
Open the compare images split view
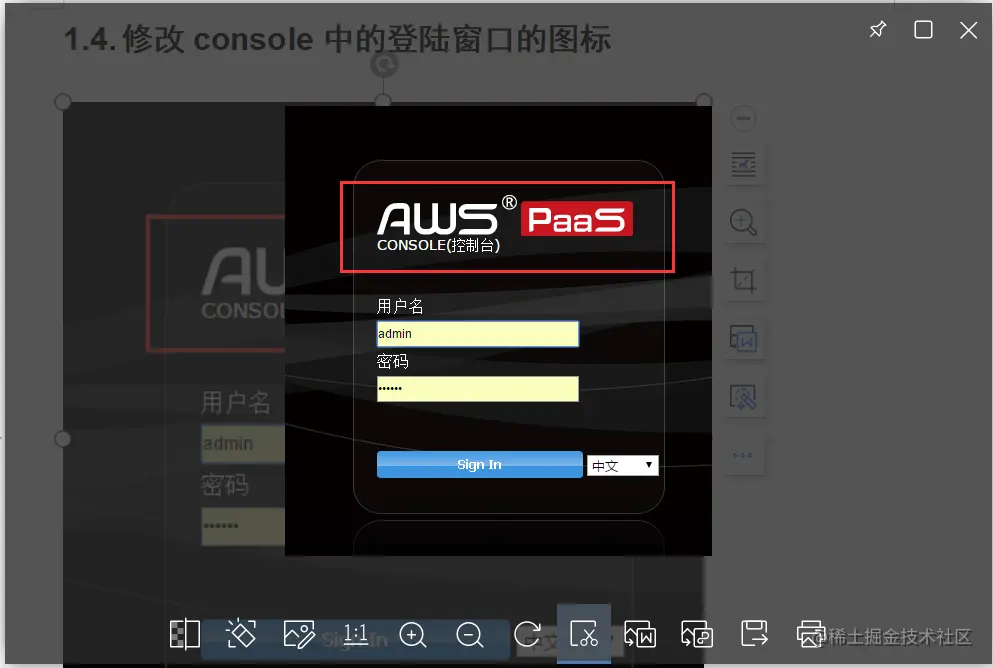[x=185, y=634]
